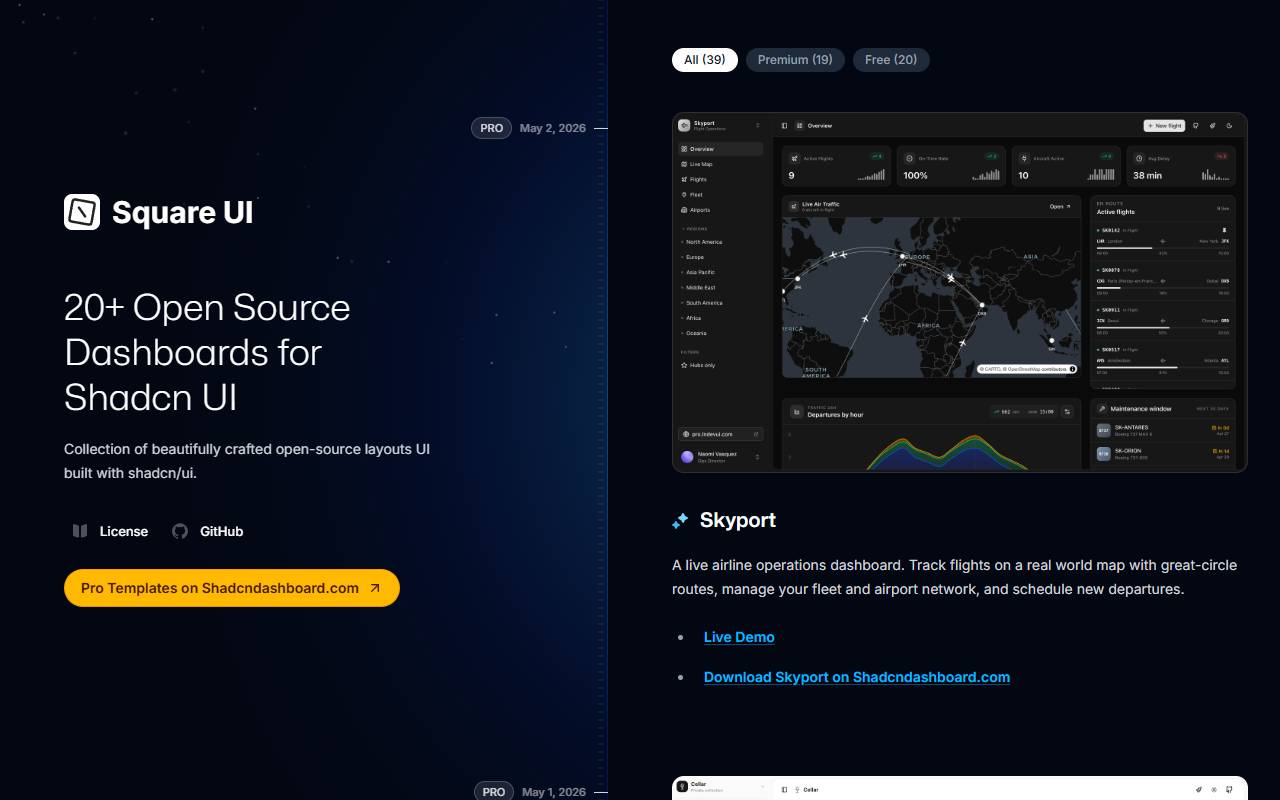Click the Square UI title text

pos(182,212)
